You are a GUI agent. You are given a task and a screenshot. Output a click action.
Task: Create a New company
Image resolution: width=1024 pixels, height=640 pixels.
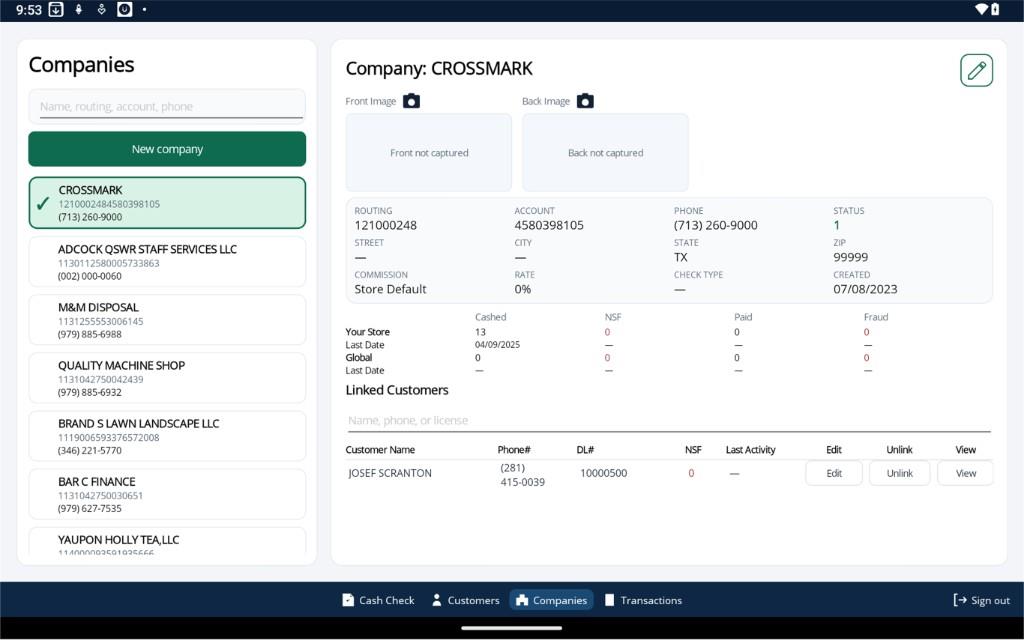point(167,149)
